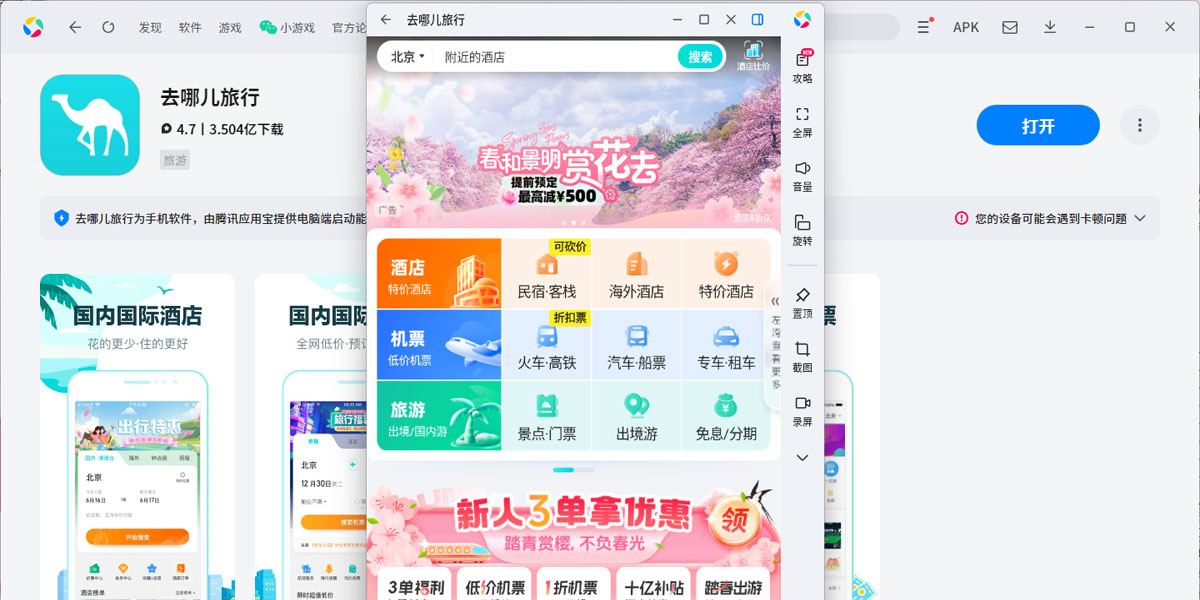Open 汽车·船票 bus and ferry tickets
Screen dimensions: 1200x600
coord(636,345)
